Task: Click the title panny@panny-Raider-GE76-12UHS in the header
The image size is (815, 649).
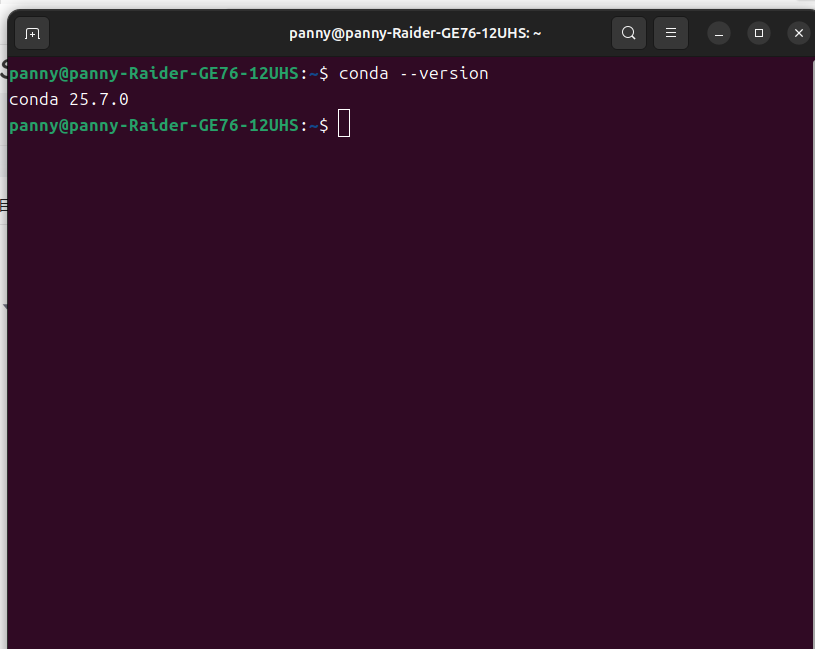Action: coord(415,32)
